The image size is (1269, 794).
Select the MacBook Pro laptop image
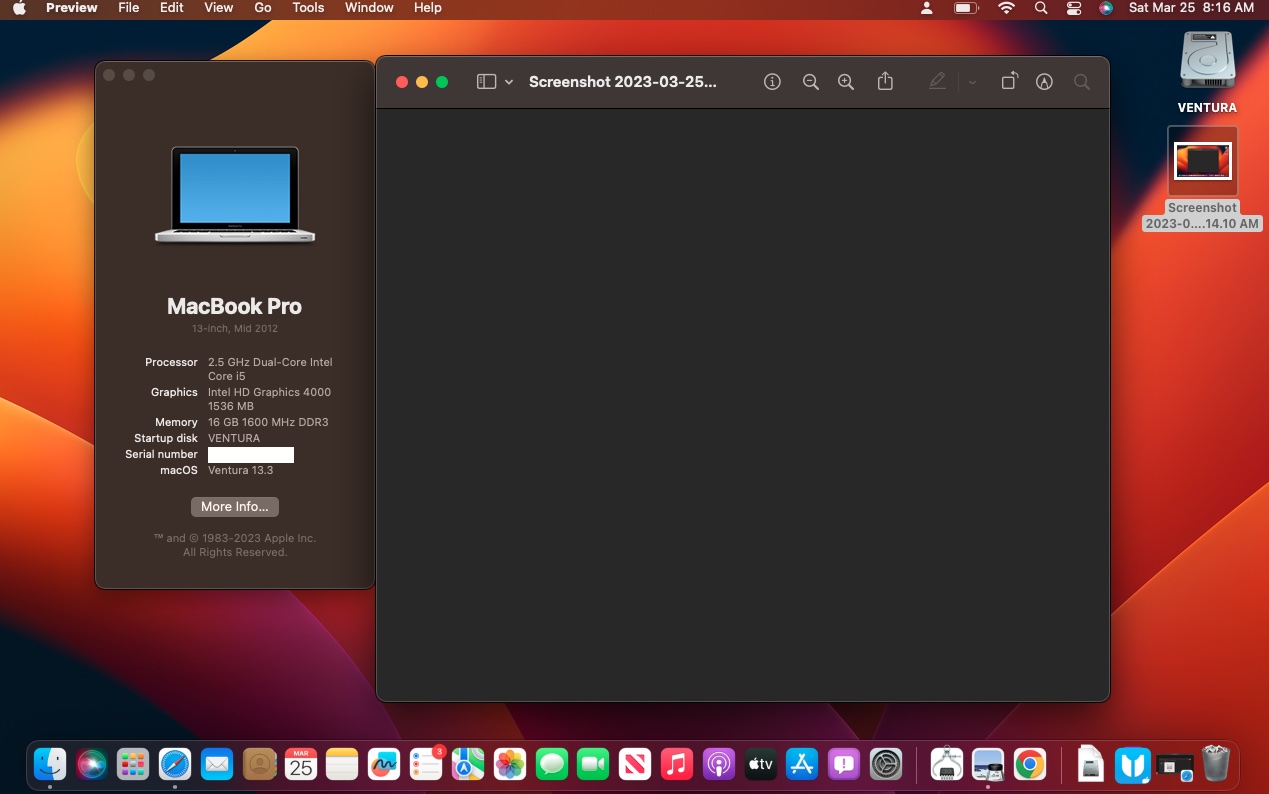(x=235, y=194)
